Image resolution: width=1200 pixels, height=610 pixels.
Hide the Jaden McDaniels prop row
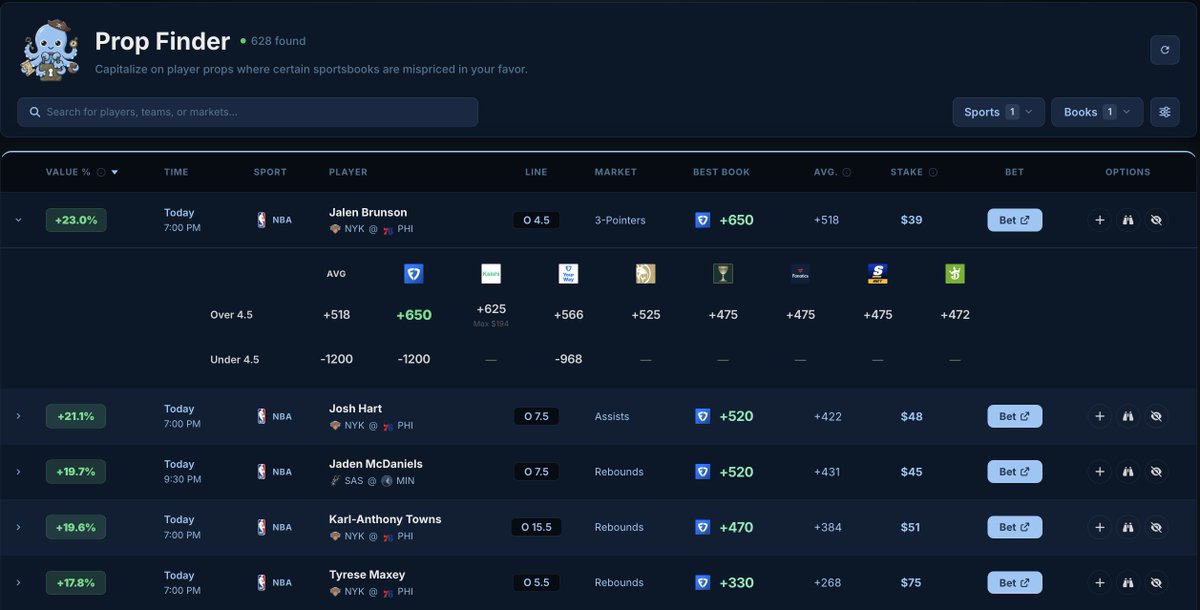pyautogui.click(x=1156, y=472)
